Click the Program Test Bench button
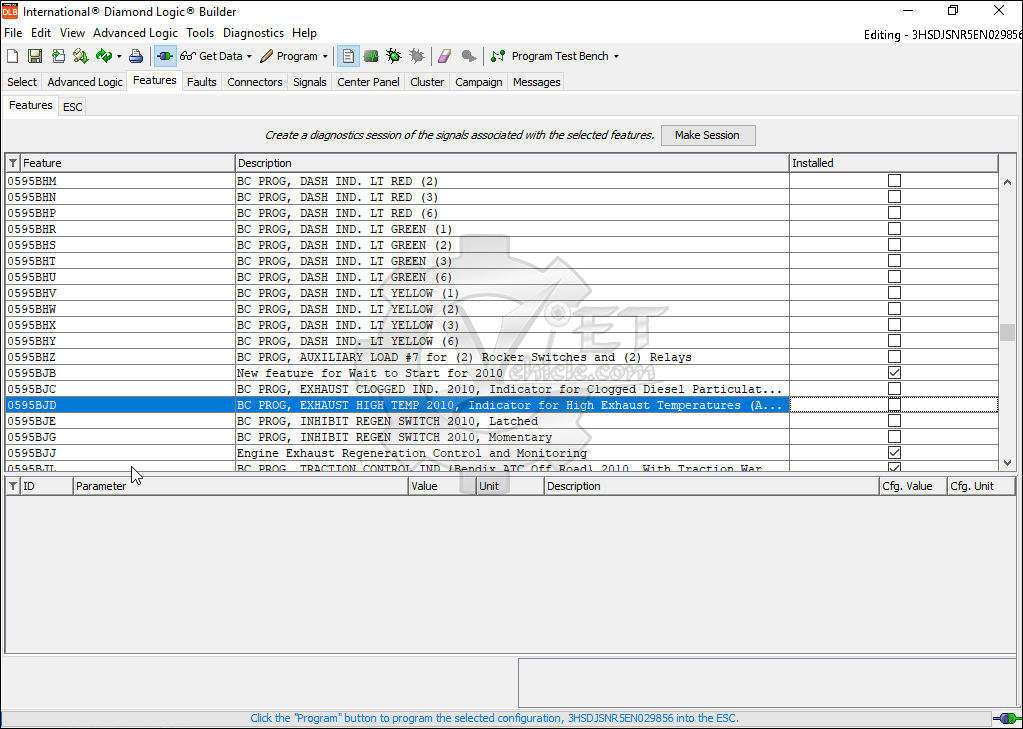1023x729 pixels. point(549,56)
